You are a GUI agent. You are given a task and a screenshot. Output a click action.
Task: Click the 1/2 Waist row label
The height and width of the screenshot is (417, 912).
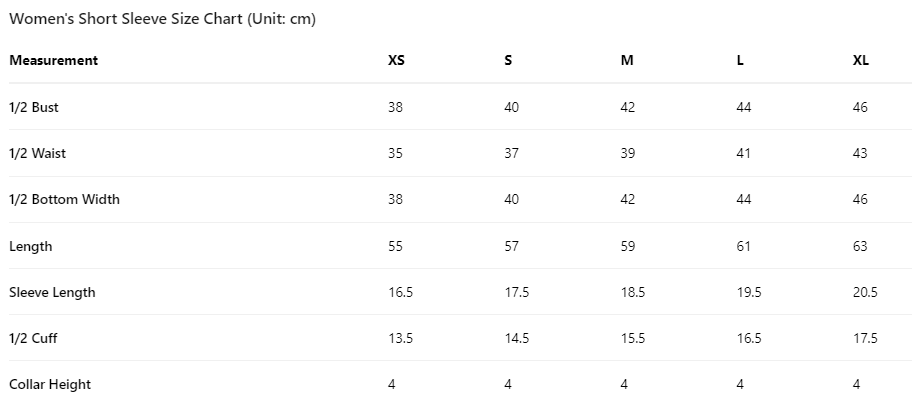point(37,153)
